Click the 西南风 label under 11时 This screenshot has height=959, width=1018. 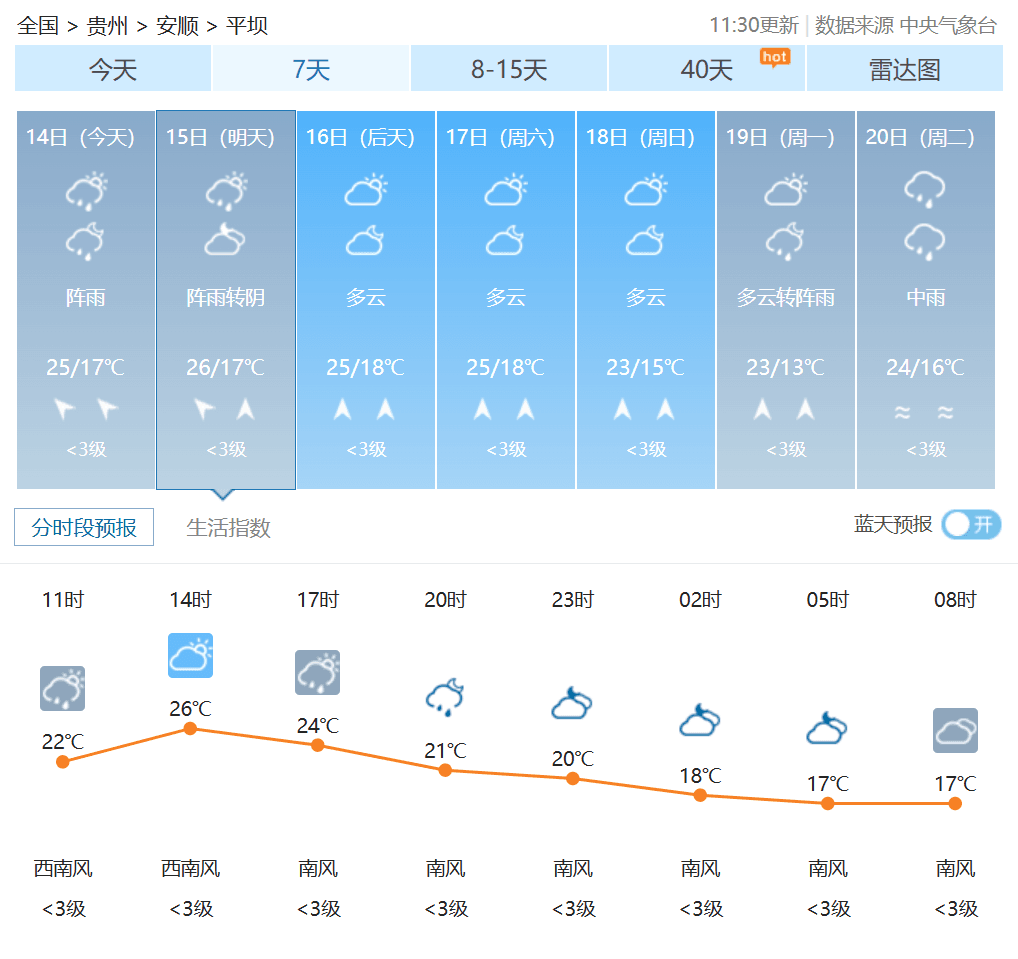63,868
